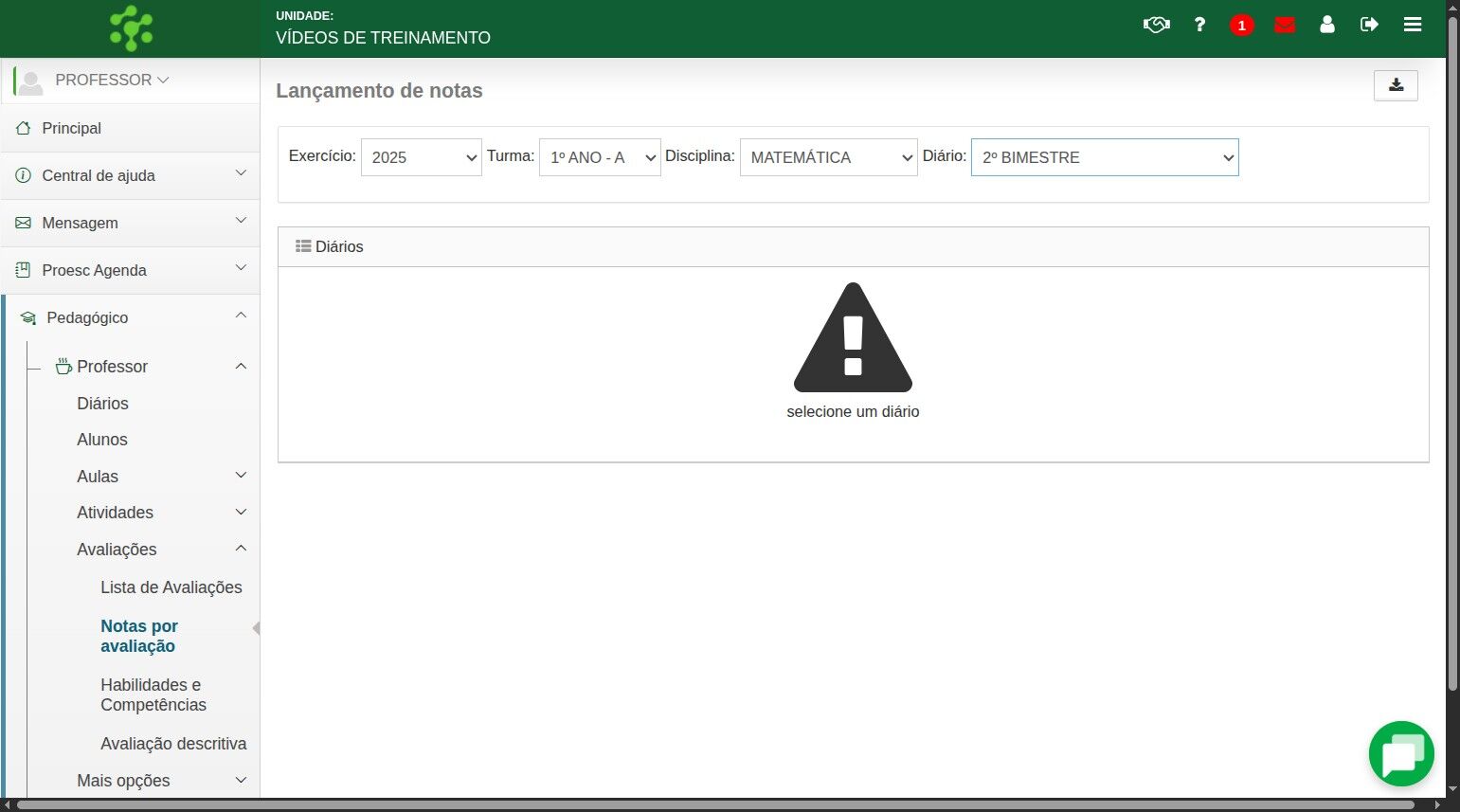Click the house icon beside Principal
1460x812 pixels.
pos(24,128)
